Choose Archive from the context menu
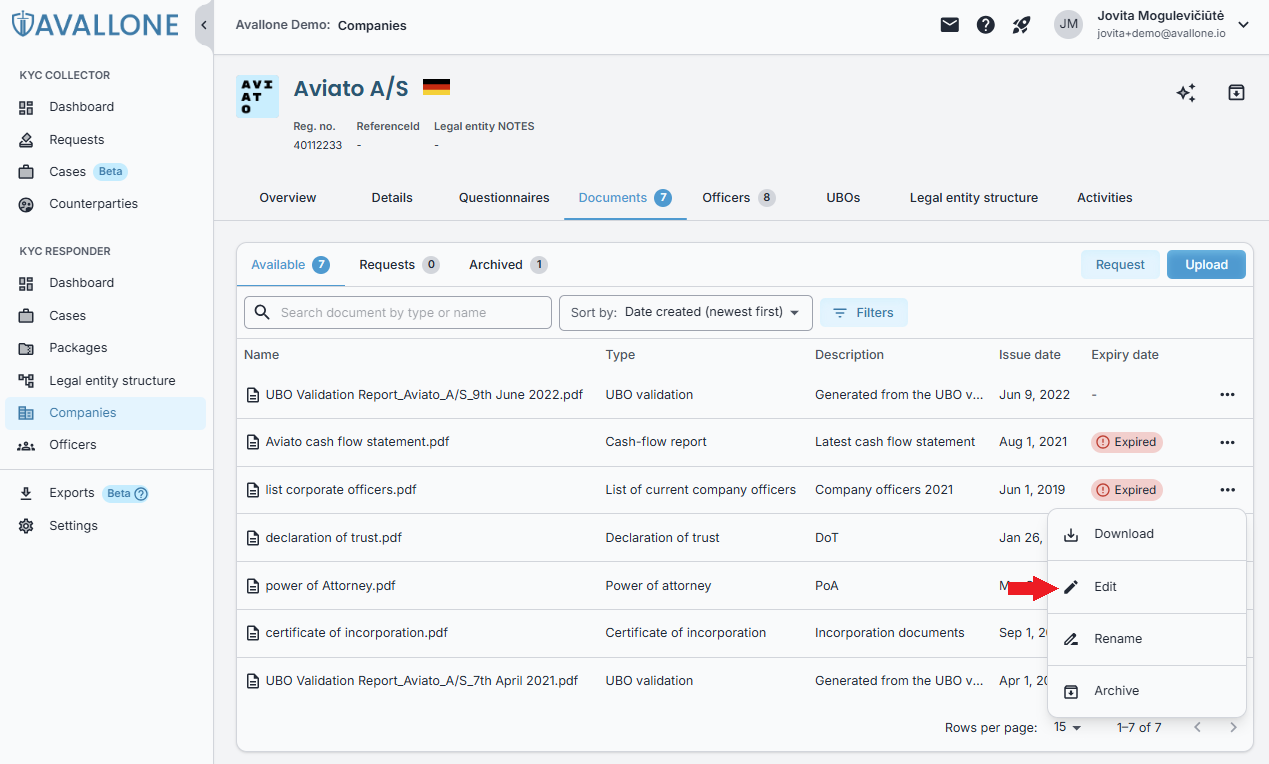 (1147, 691)
